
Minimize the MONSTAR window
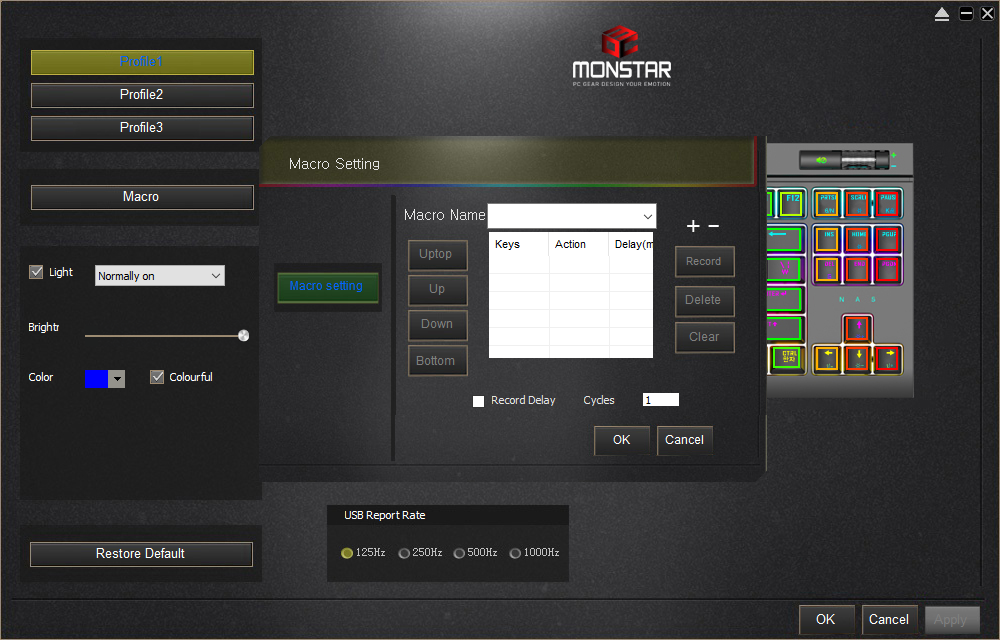tap(966, 14)
